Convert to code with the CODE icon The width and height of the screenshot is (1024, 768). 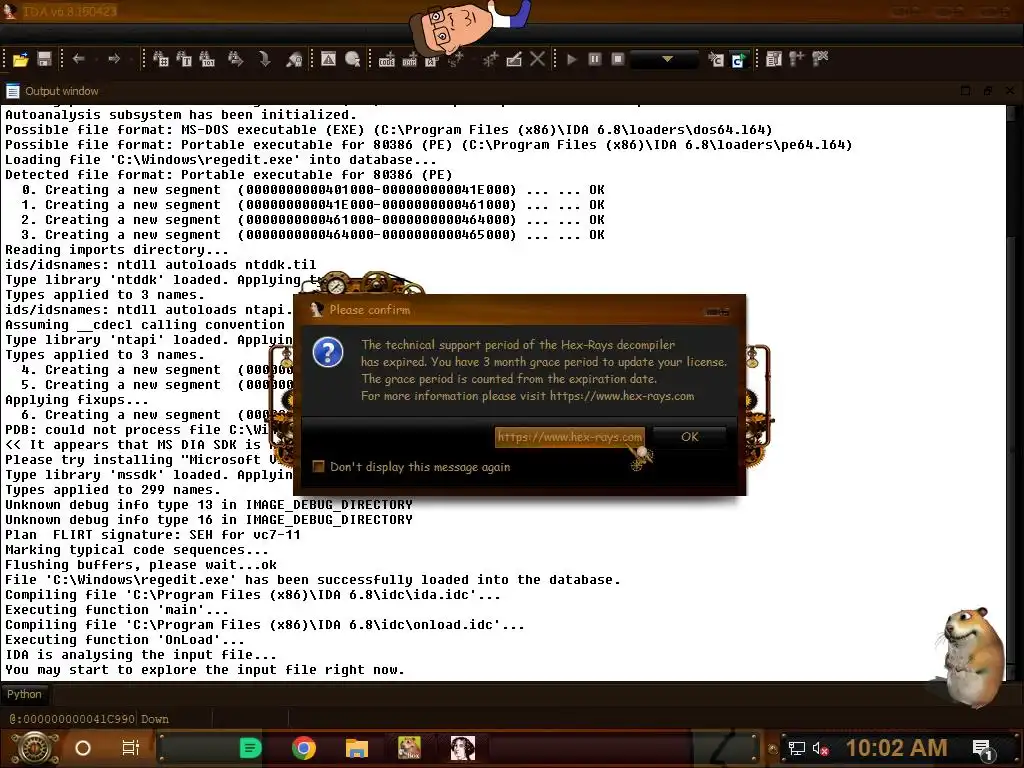(387, 59)
